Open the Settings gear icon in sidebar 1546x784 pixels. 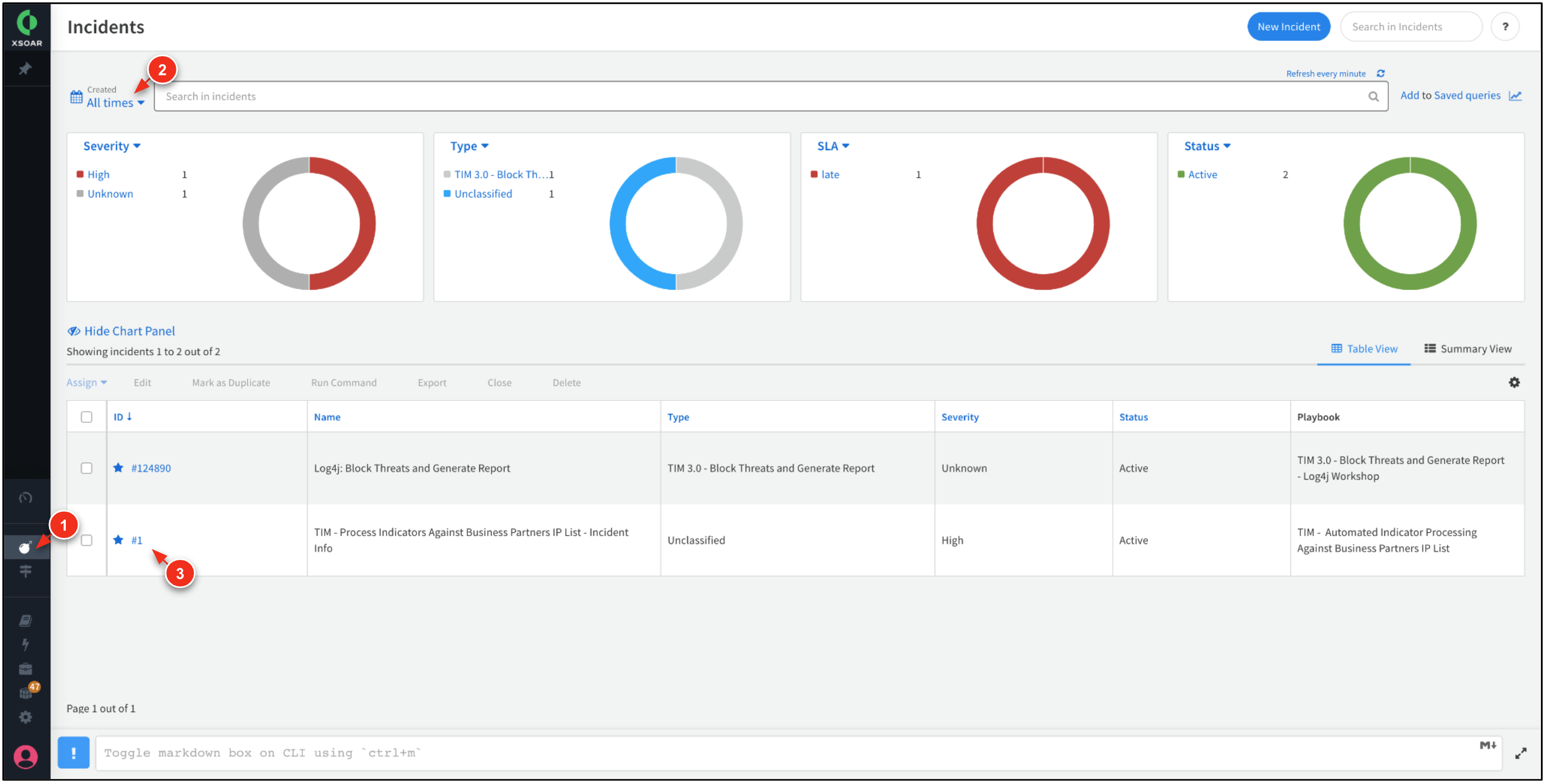click(25, 717)
